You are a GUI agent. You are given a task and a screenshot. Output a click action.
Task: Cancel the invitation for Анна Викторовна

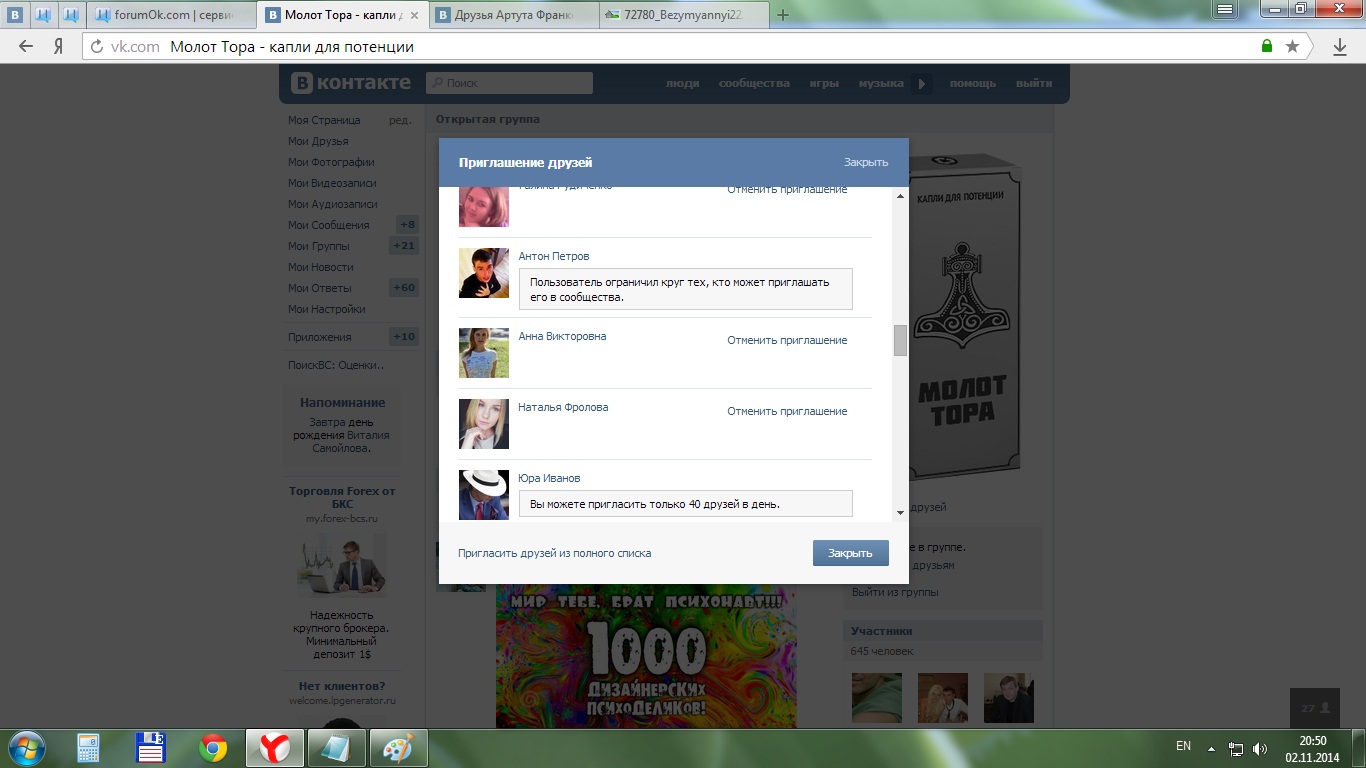[x=787, y=340]
